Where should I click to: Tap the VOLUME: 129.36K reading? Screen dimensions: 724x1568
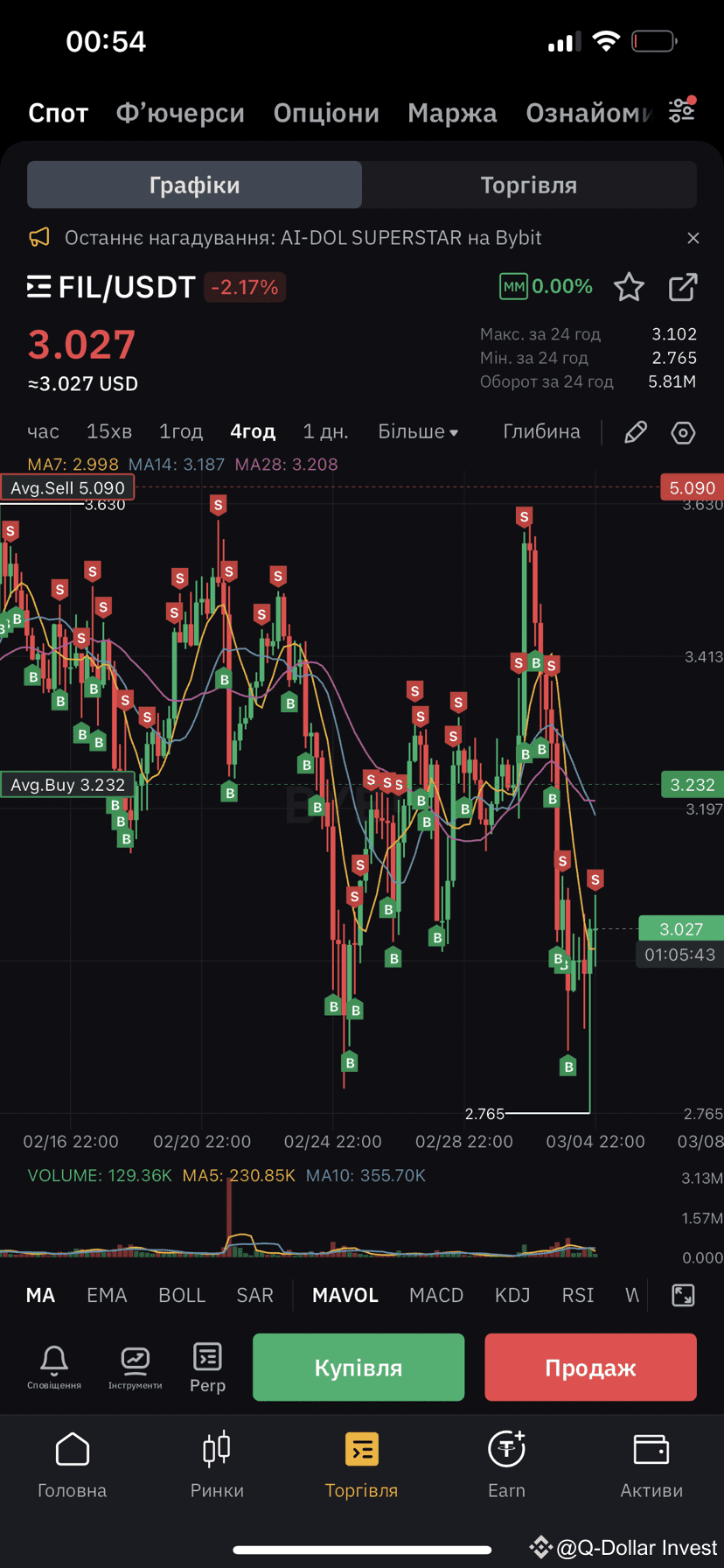[101, 1175]
